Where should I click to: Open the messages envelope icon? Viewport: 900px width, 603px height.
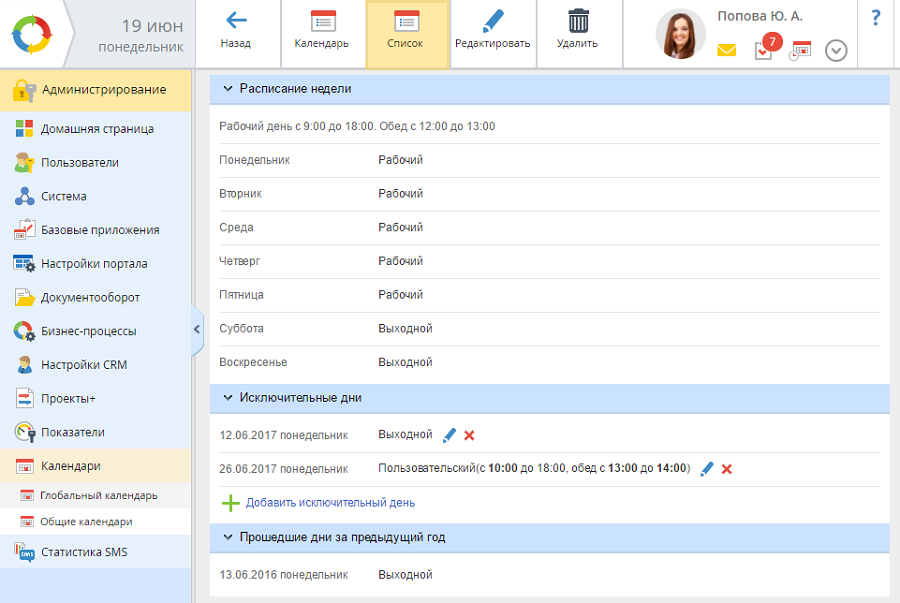[727, 50]
